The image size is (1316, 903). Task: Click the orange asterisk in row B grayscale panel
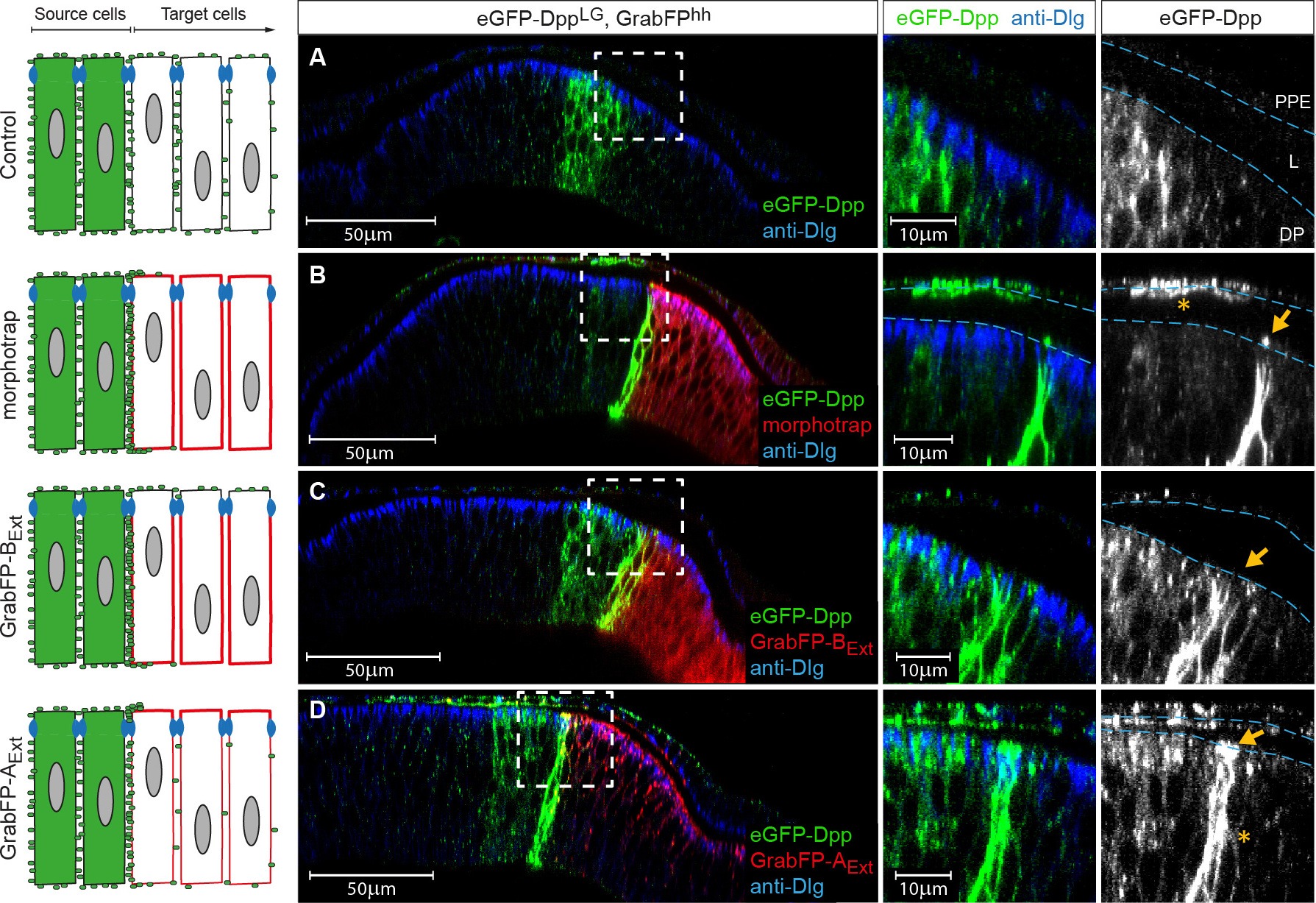coord(1184,305)
